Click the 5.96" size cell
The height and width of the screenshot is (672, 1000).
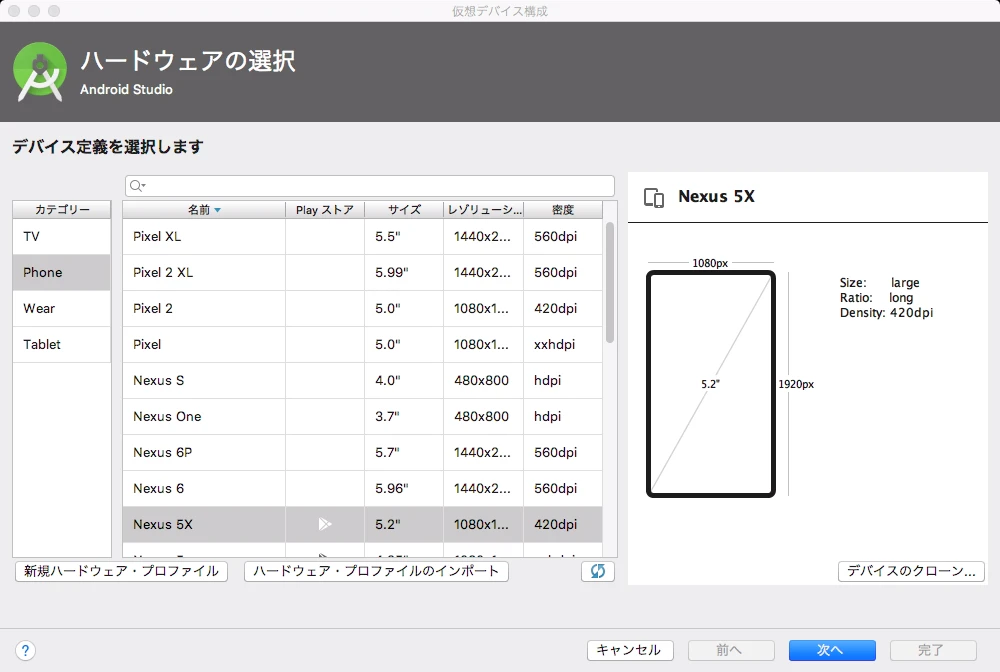pos(404,488)
